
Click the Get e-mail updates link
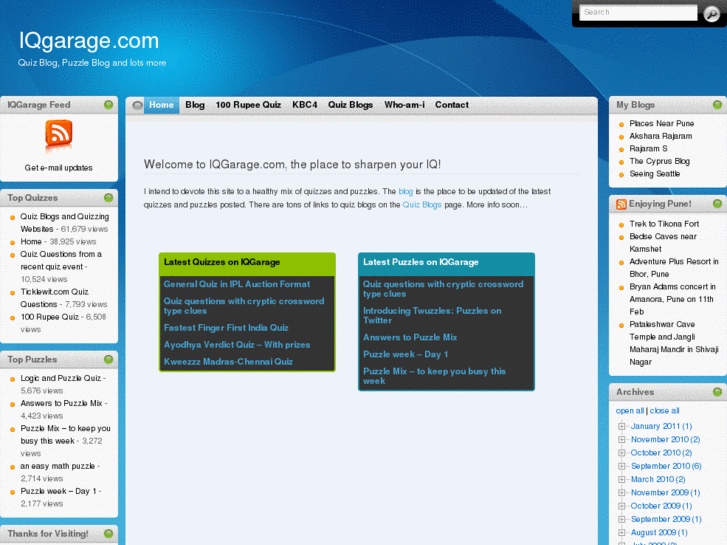coord(58,168)
